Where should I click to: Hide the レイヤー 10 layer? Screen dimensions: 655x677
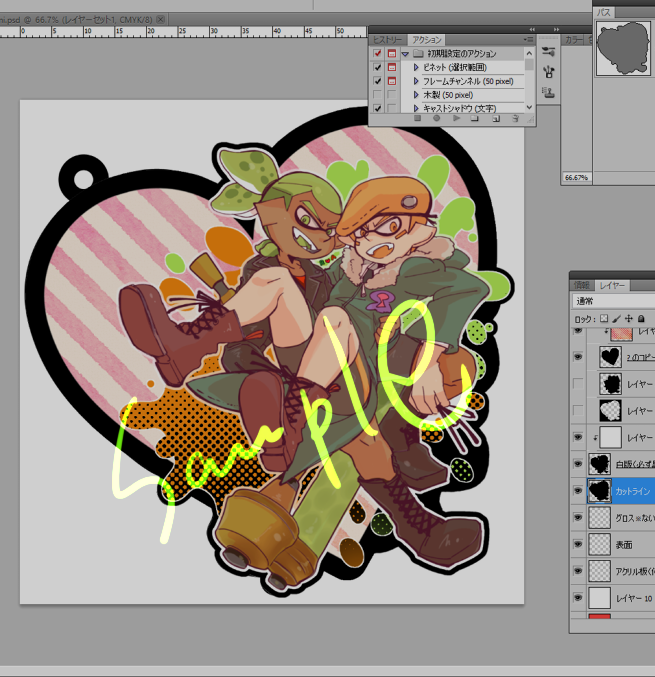(578, 598)
